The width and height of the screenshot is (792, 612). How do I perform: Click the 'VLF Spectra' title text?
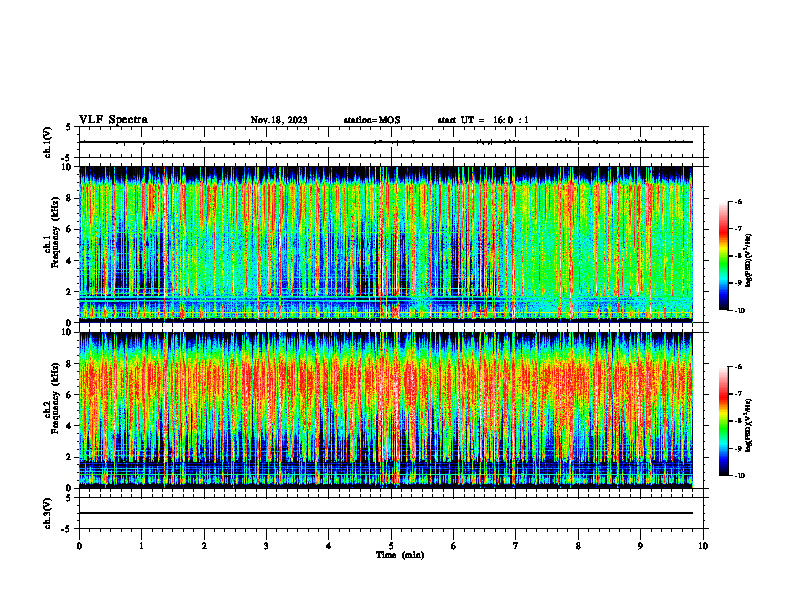point(113,120)
